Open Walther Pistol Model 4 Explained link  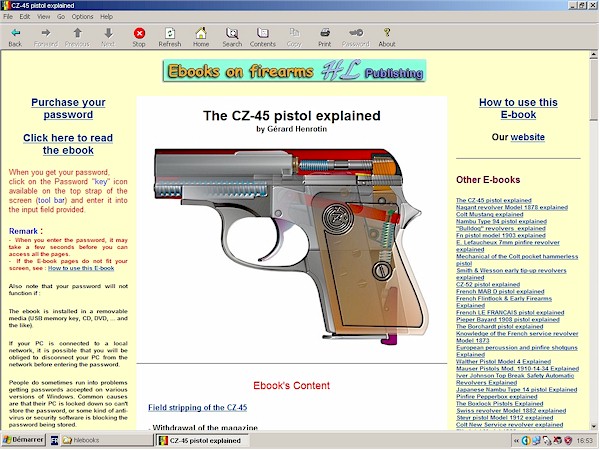(503, 362)
